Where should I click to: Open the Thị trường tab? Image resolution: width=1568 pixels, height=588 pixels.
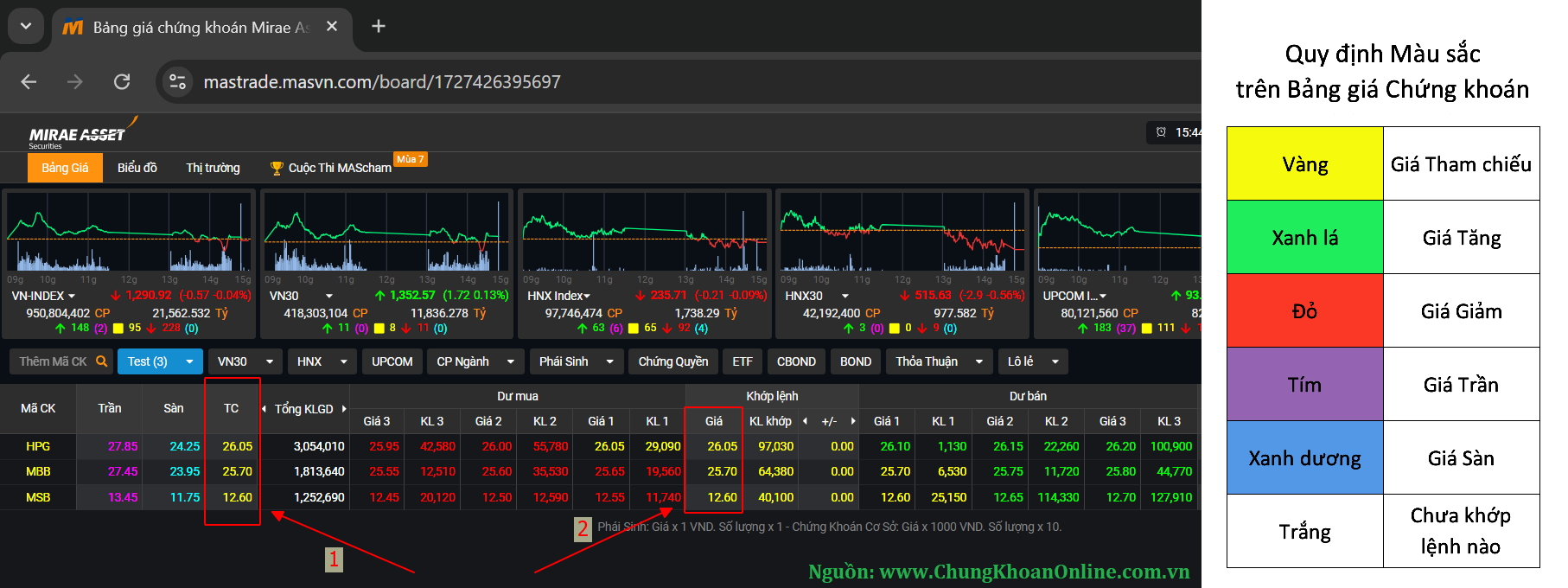pyautogui.click(x=213, y=168)
